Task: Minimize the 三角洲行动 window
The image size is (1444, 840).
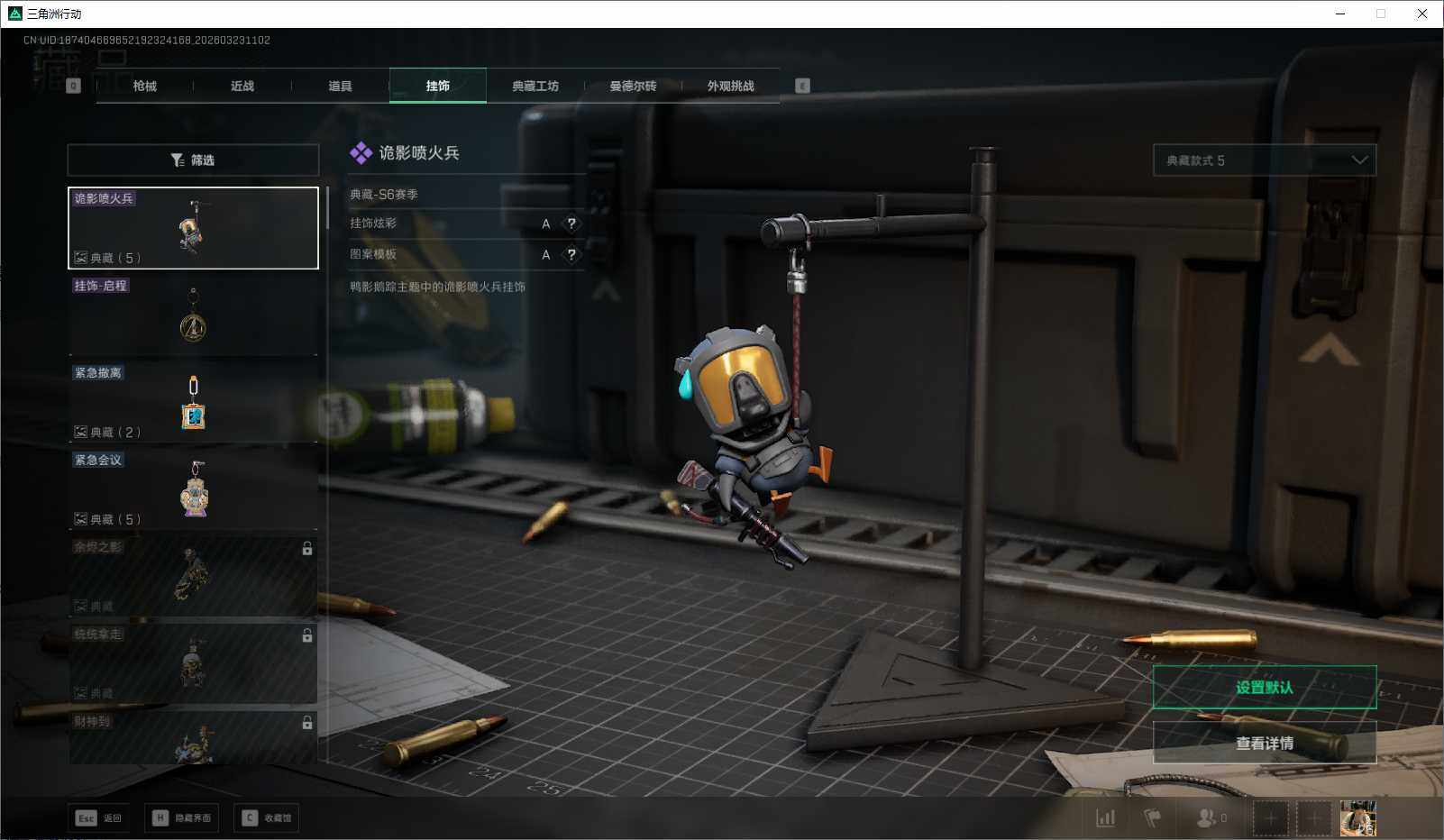Action: click(1340, 14)
